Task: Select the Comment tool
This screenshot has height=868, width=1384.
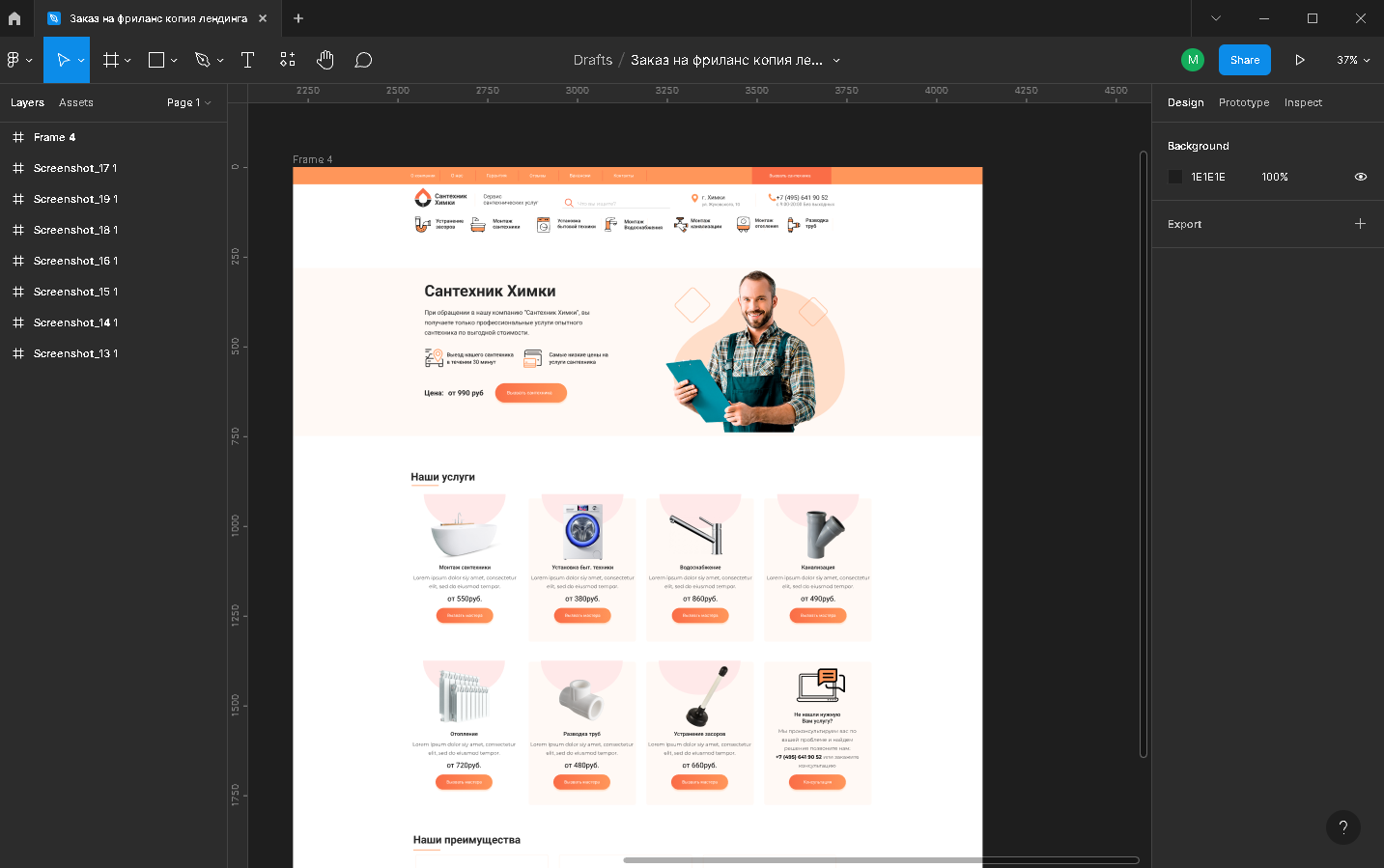Action: [363, 60]
